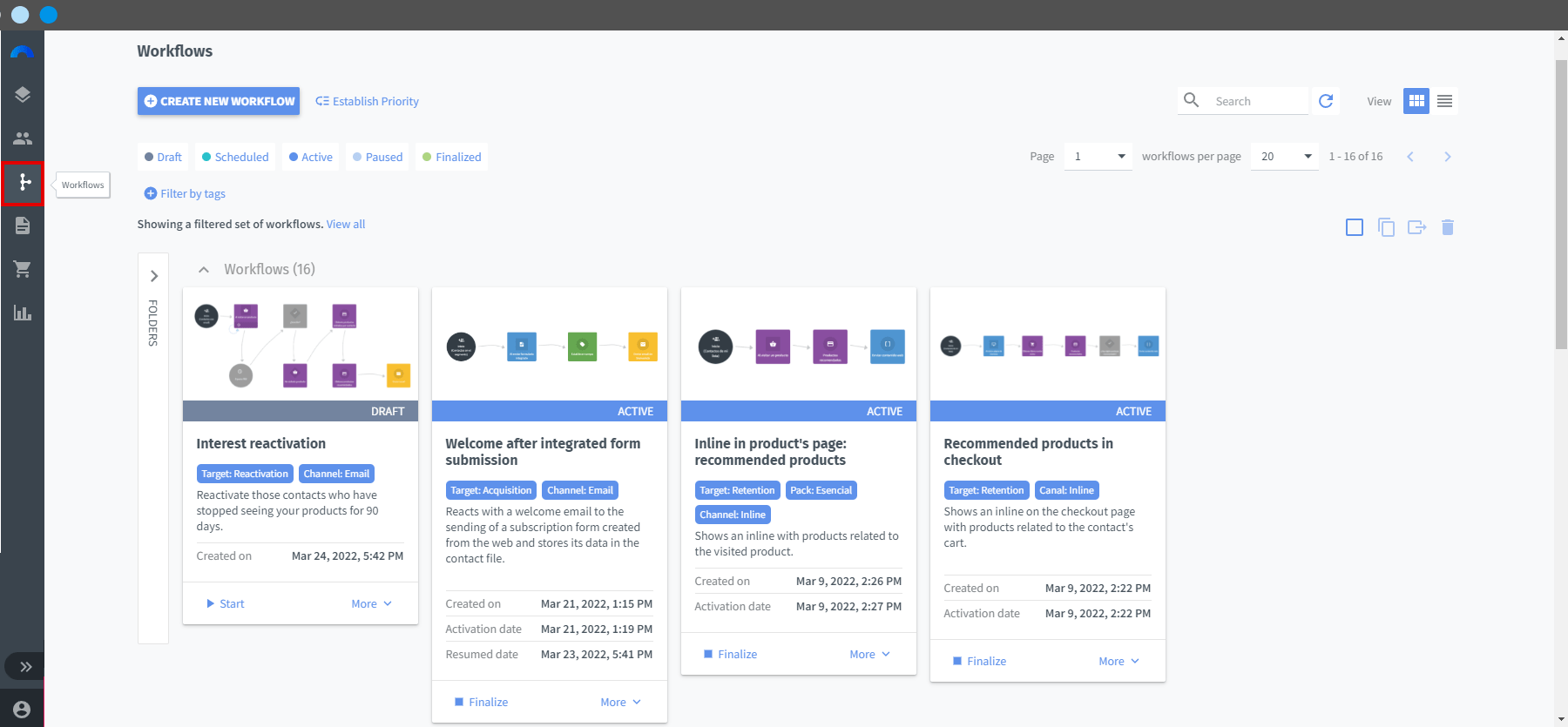Viewport: 1568px width, 727px height.
Task: Collapse the Workflows (16) section
Action: tap(204, 270)
